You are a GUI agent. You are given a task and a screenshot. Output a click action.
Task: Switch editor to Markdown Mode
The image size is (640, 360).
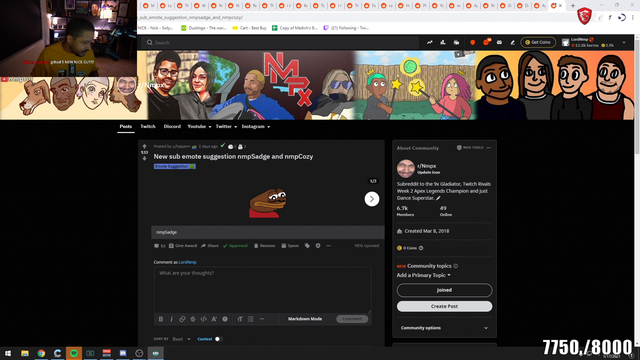(305, 319)
